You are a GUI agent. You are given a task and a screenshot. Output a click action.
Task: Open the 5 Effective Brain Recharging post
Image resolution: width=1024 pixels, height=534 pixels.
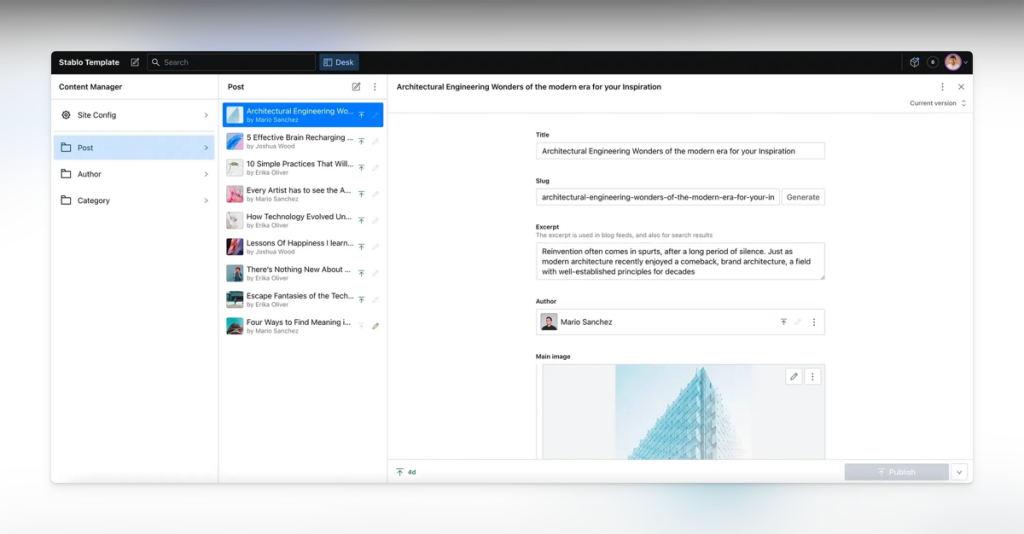[303, 142]
